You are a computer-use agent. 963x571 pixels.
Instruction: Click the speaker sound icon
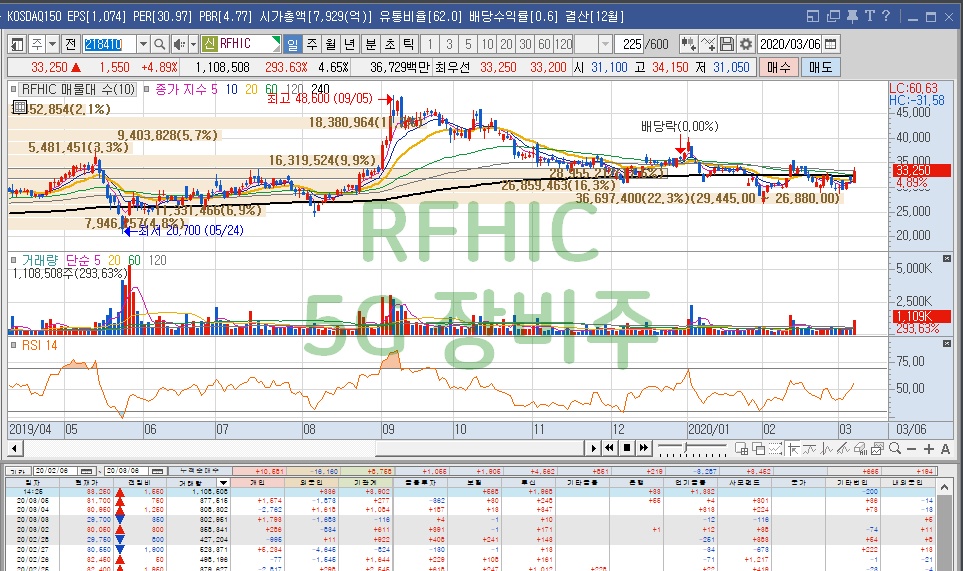click(x=179, y=44)
